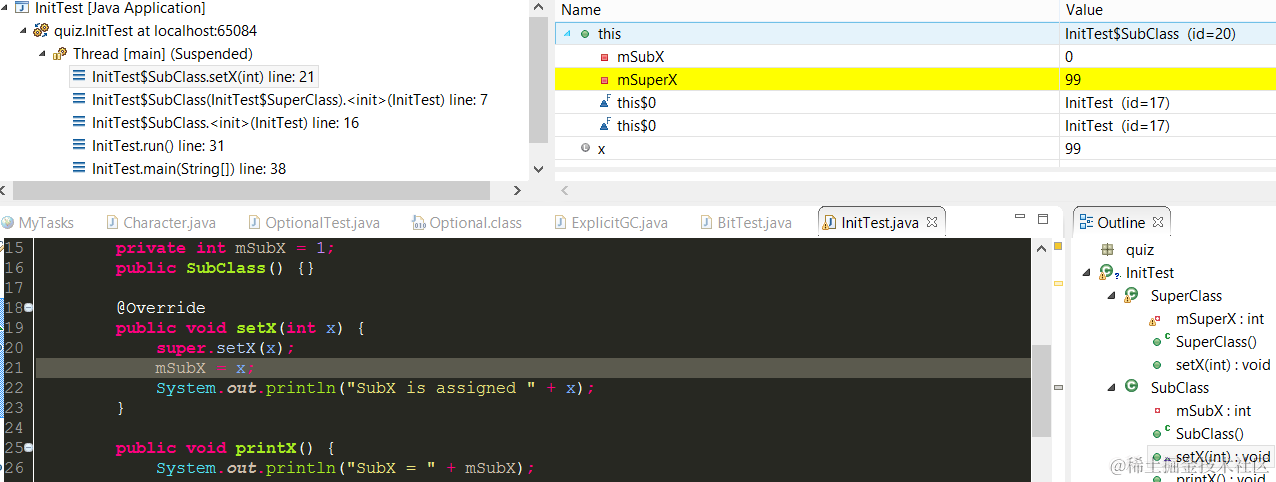
Task: Fold the printX method at line 25
Action: click(x=29, y=448)
